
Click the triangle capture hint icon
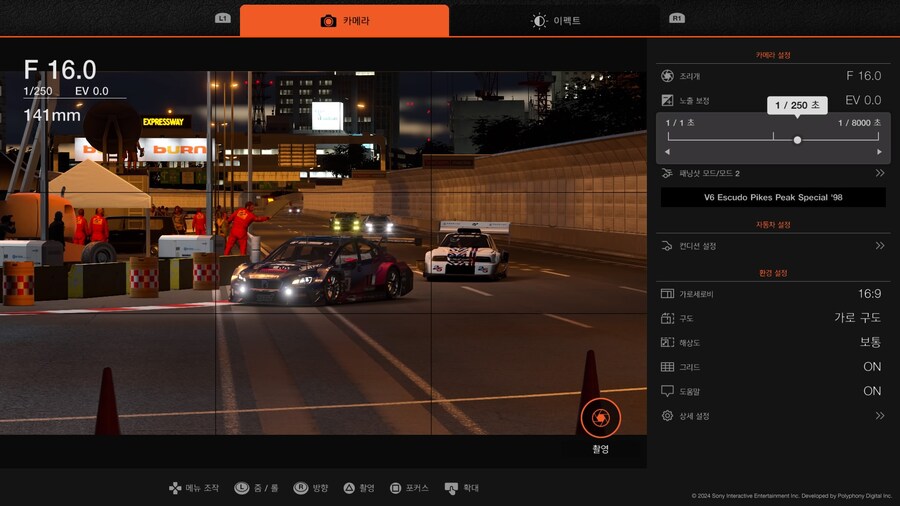point(349,488)
